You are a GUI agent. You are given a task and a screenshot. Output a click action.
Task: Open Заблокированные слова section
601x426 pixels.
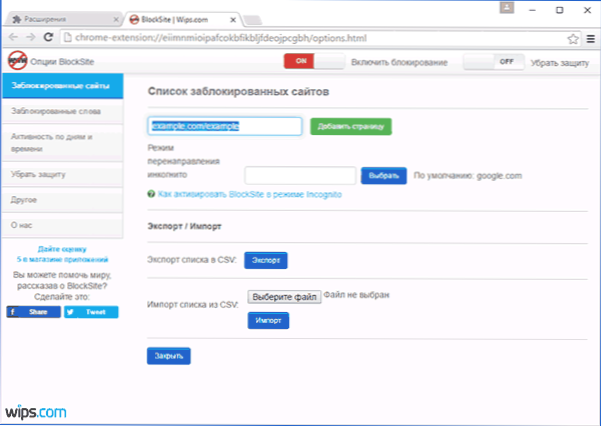[62, 111]
